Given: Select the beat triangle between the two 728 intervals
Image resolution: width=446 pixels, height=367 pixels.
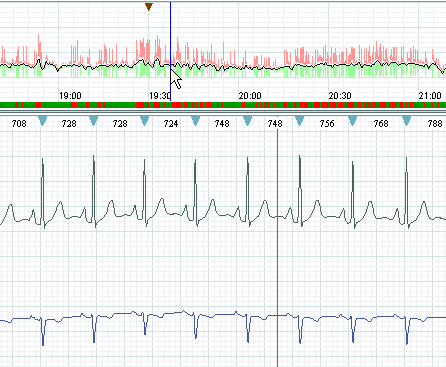Looking at the screenshot, I should (x=94, y=121).
